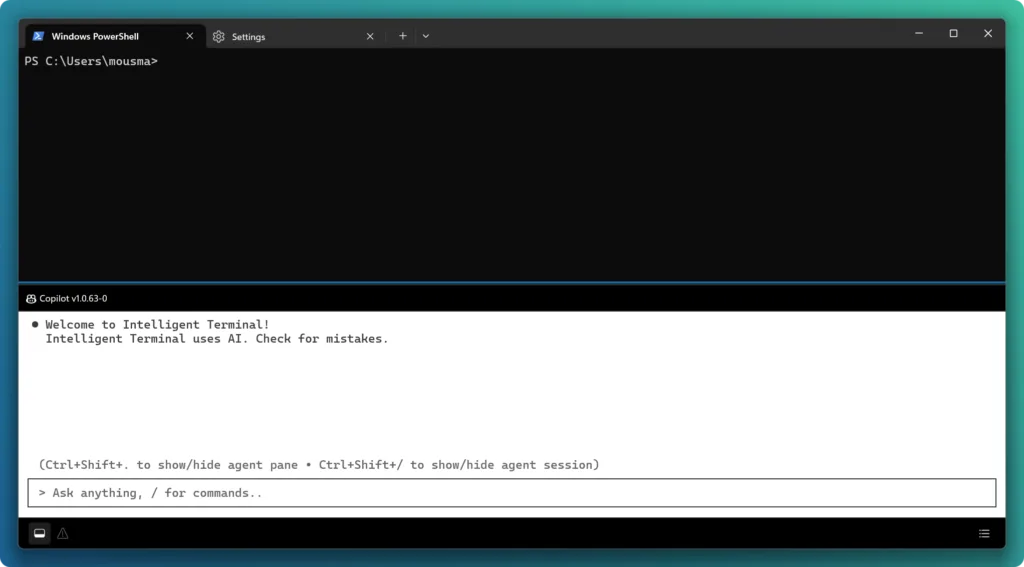This screenshot has height=567, width=1024.
Task: Click the Settings gear icon in tab
Action: (219, 37)
